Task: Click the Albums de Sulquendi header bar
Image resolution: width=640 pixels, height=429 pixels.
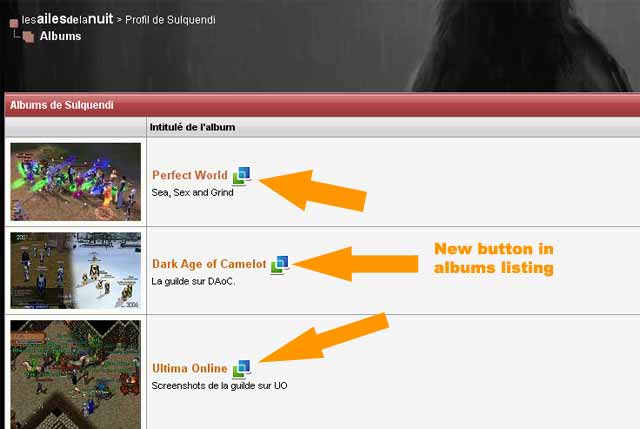Action: tap(322, 105)
